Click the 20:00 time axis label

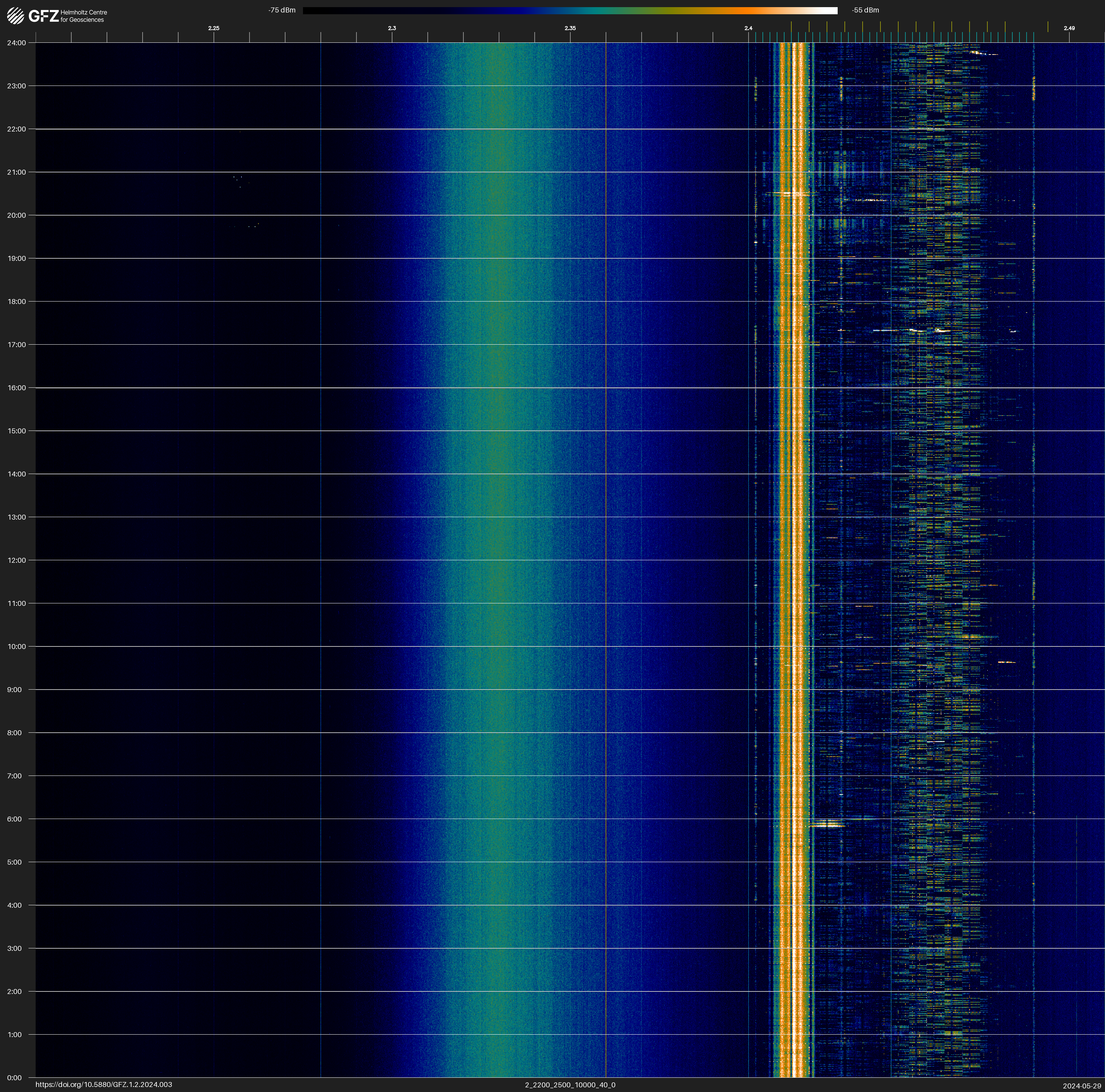coord(17,216)
